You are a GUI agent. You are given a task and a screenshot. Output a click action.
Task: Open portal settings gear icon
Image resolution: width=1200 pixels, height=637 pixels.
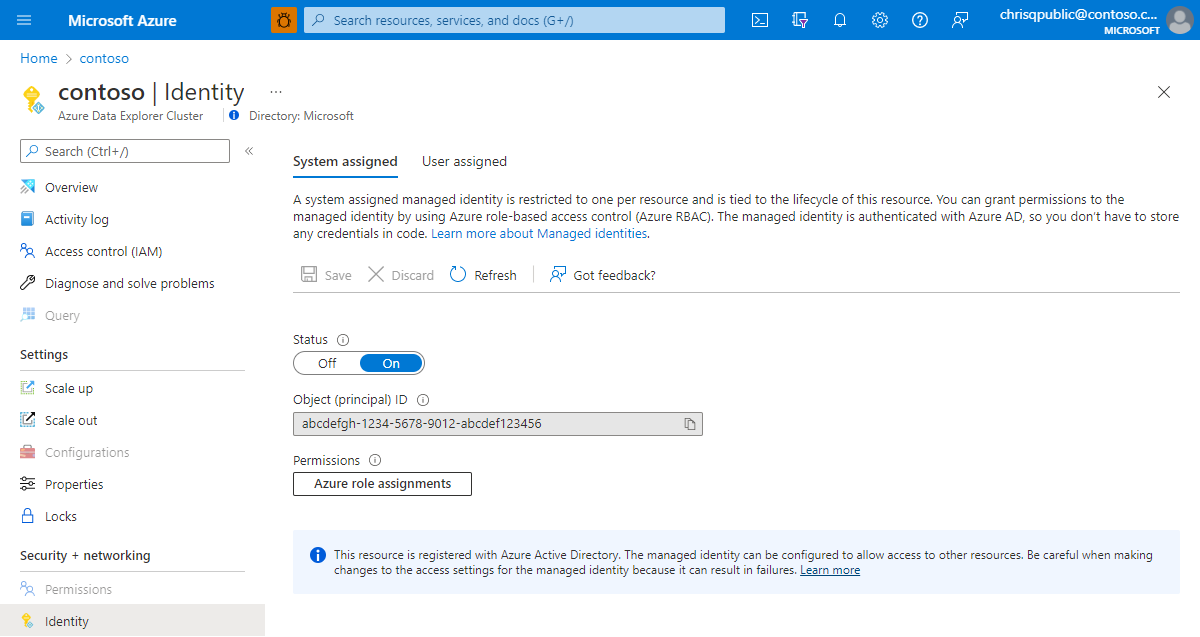click(x=880, y=20)
